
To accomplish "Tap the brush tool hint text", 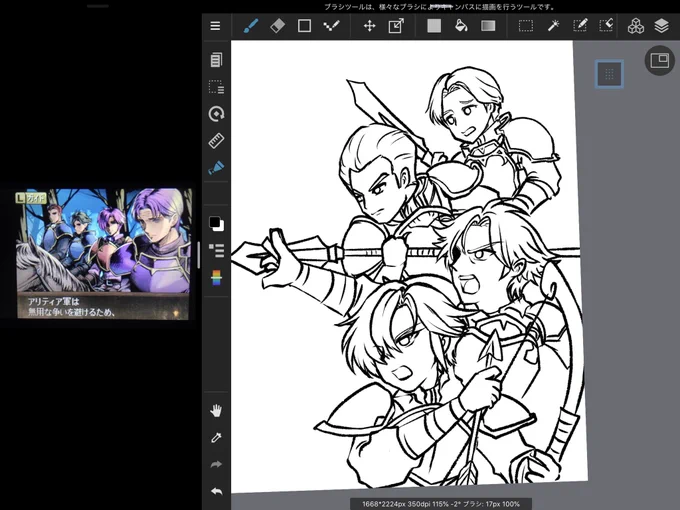I will pyautogui.click(x=439, y=7).
